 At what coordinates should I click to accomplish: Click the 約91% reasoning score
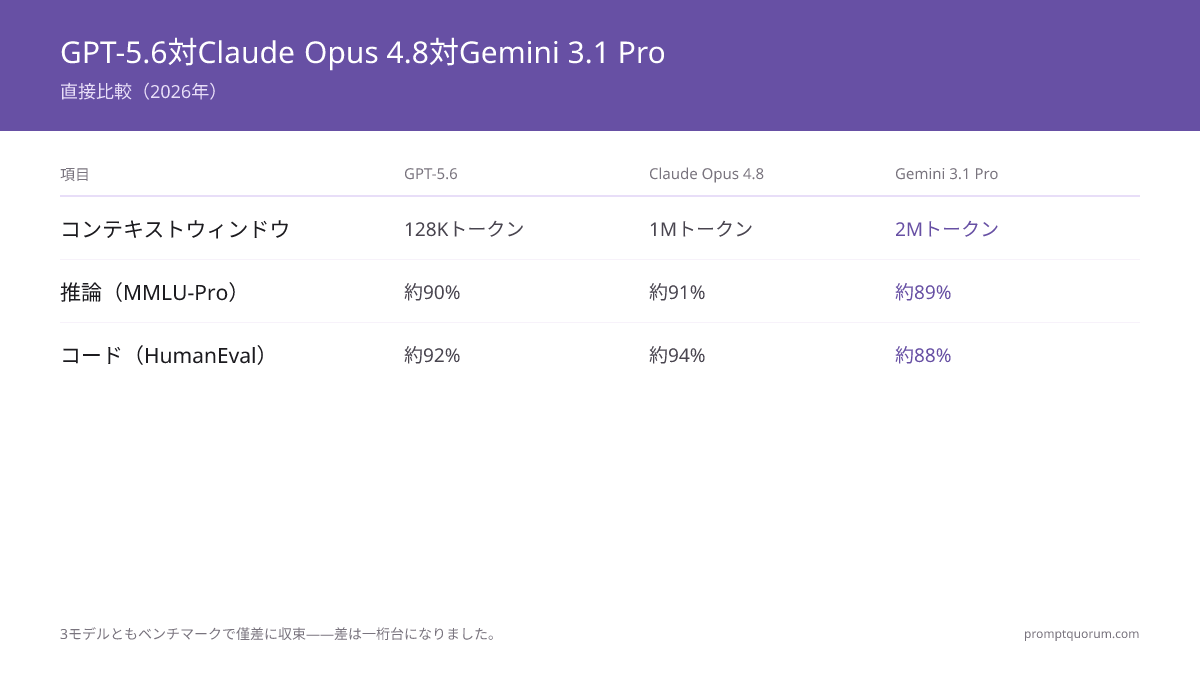(x=677, y=292)
